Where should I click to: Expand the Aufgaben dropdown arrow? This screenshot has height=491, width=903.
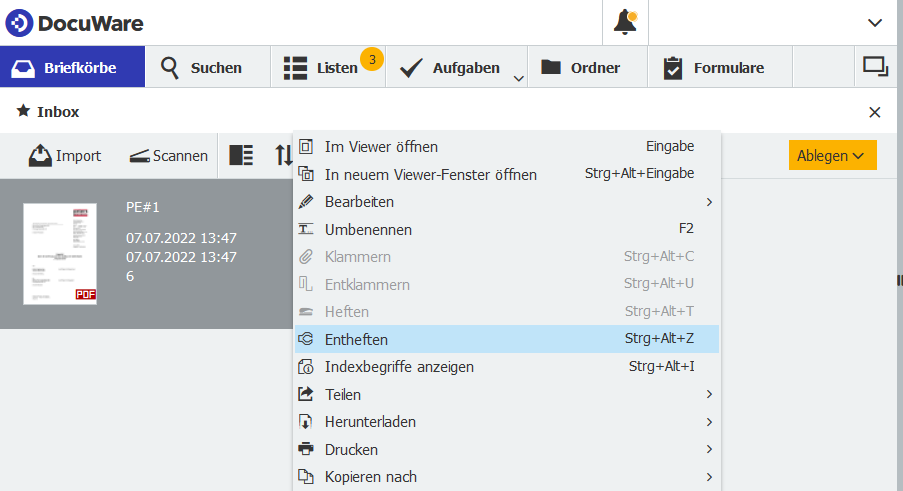[x=518, y=77]
